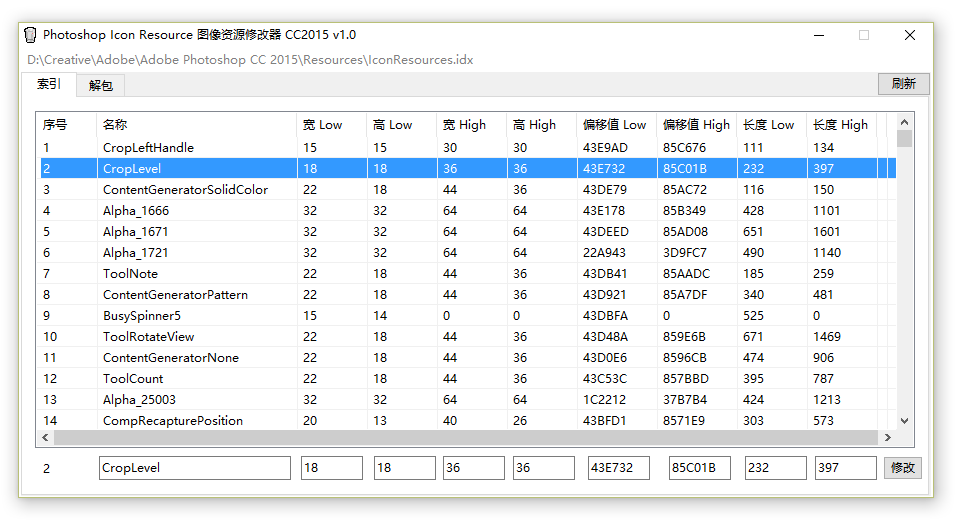The width and height of the screenshot is (955, 526).
Task: Select the ToolNote row
Action: (465, 273)
